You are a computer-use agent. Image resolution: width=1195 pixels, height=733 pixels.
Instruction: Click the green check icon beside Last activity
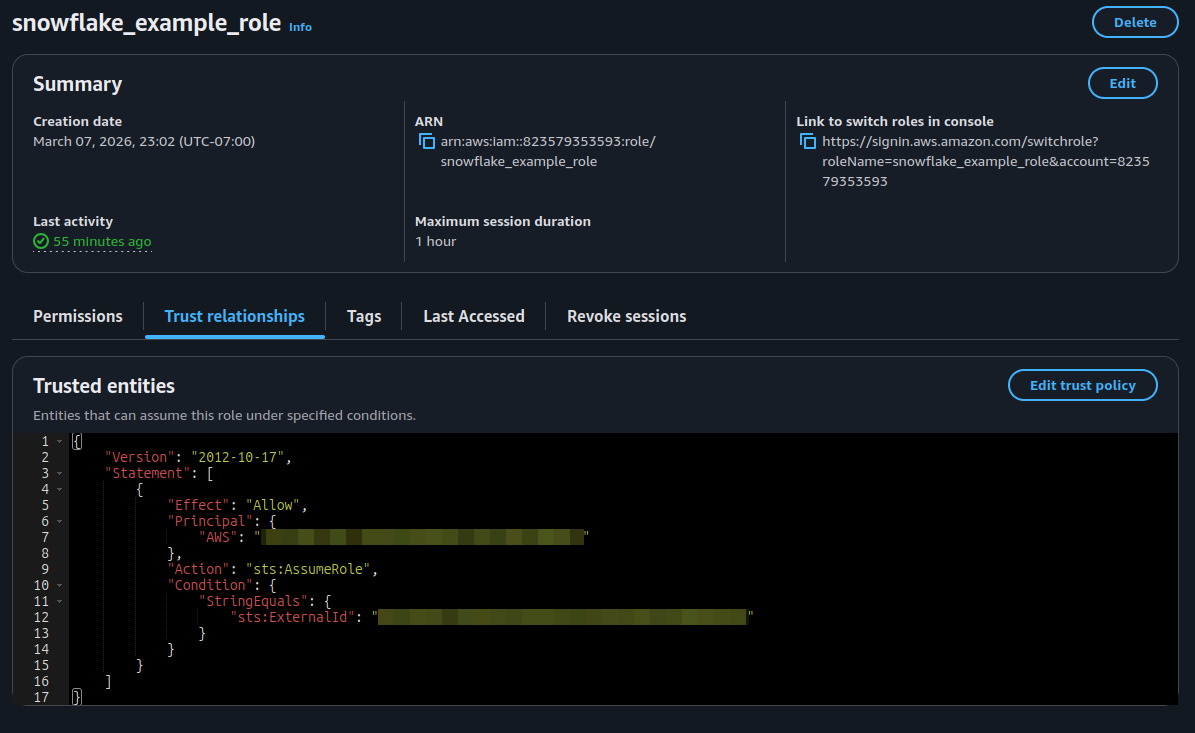tap(41, 242)
